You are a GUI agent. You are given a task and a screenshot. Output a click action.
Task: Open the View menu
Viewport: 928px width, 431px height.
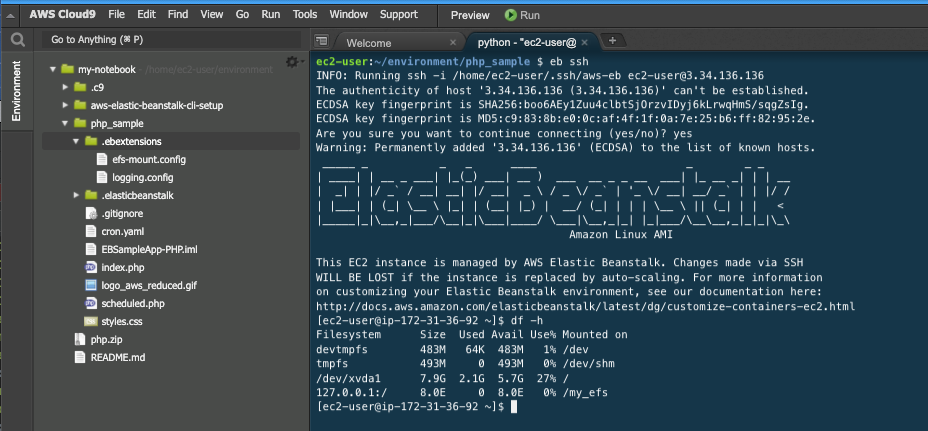(212, 14)
